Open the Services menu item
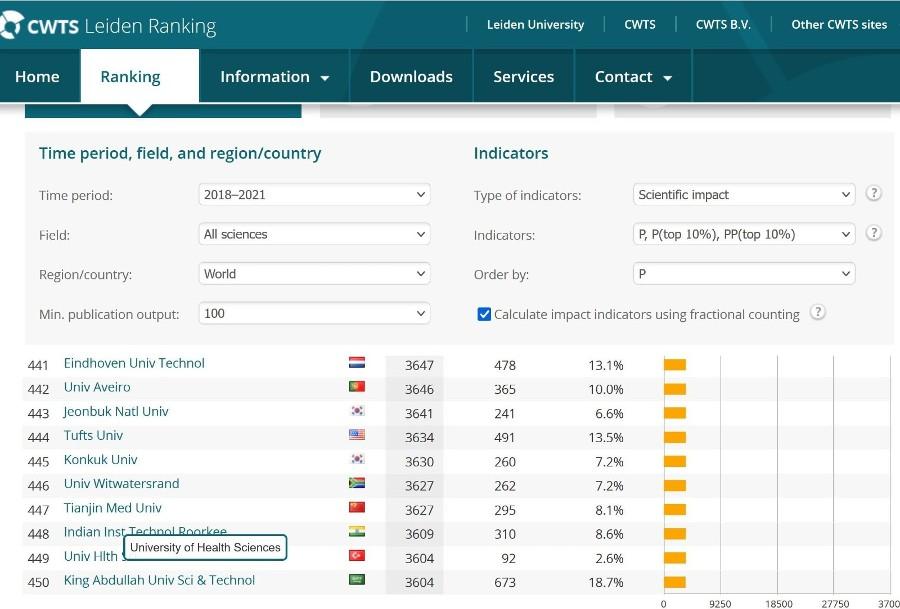This screenshot has width=900, height=609. click(523, 76)
